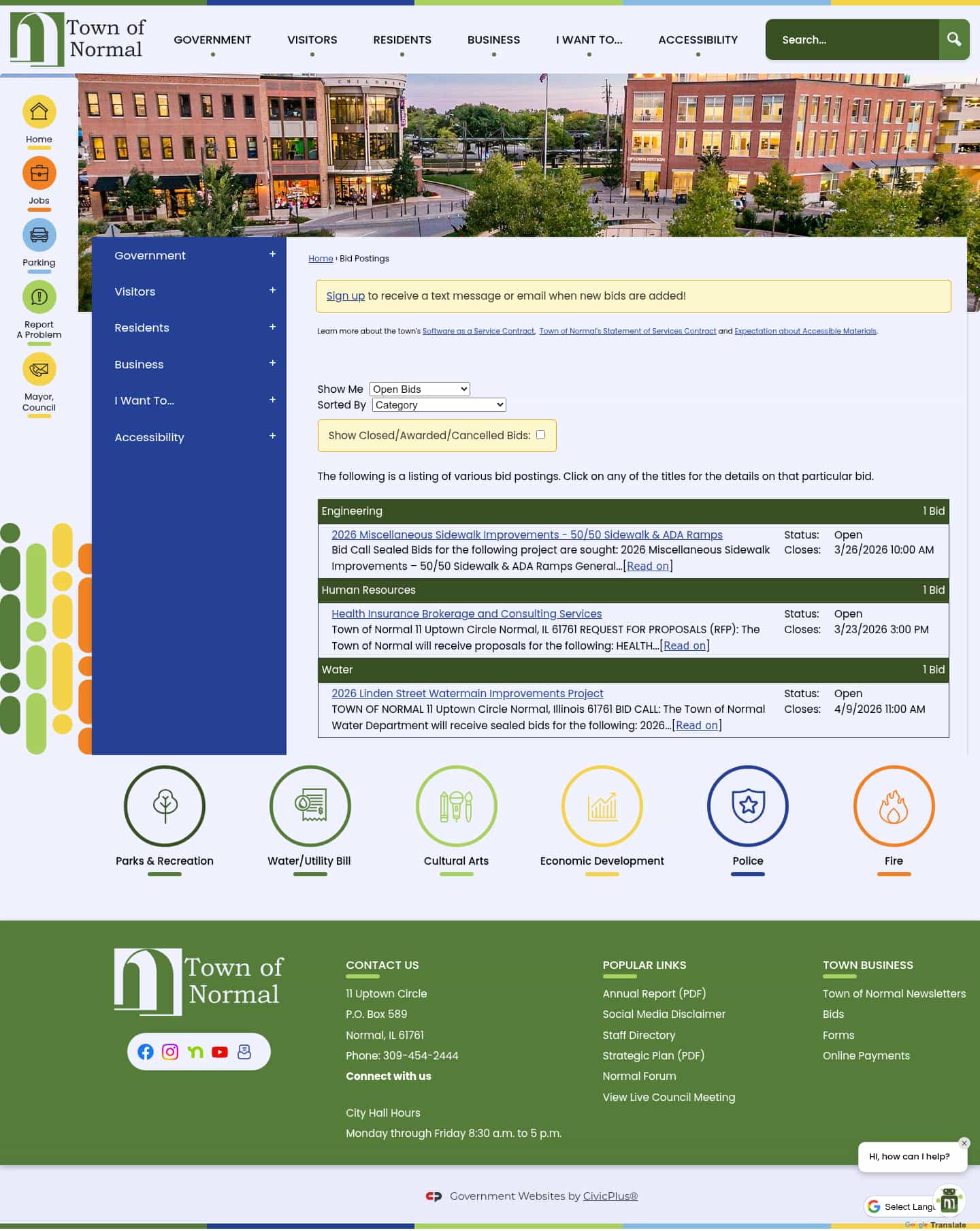Open the BUSINESS top menu
Screen dimensions: 980x1231
point(493,39)
